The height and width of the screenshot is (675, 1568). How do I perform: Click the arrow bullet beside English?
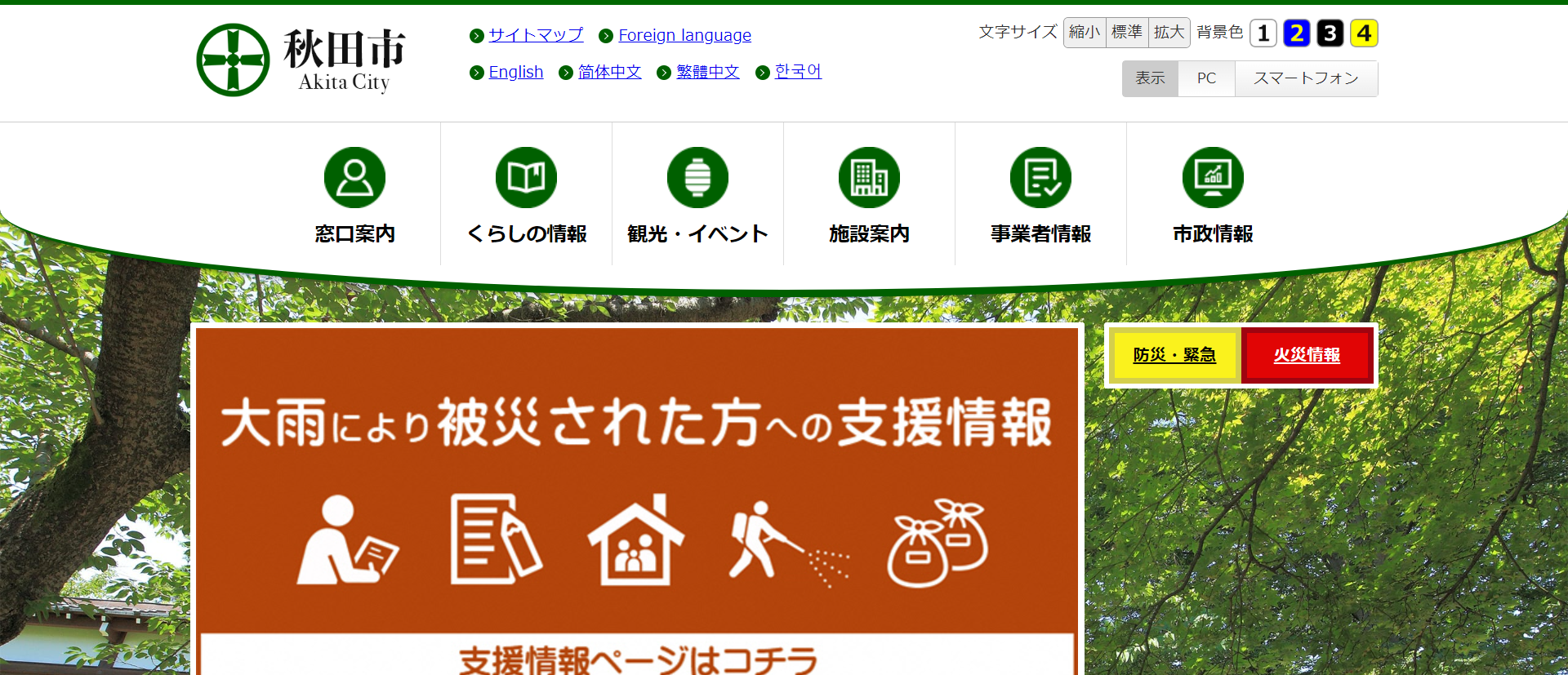point(477,73)
